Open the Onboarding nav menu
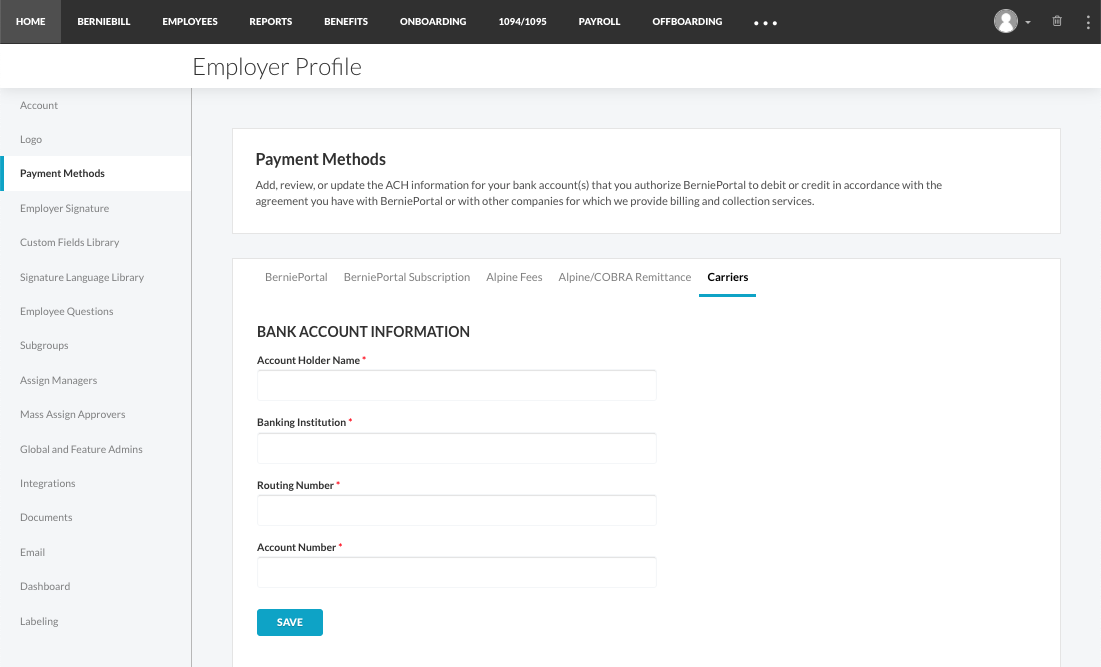Viewport: 1101px width, 667px height. click(x=432, y=21)
